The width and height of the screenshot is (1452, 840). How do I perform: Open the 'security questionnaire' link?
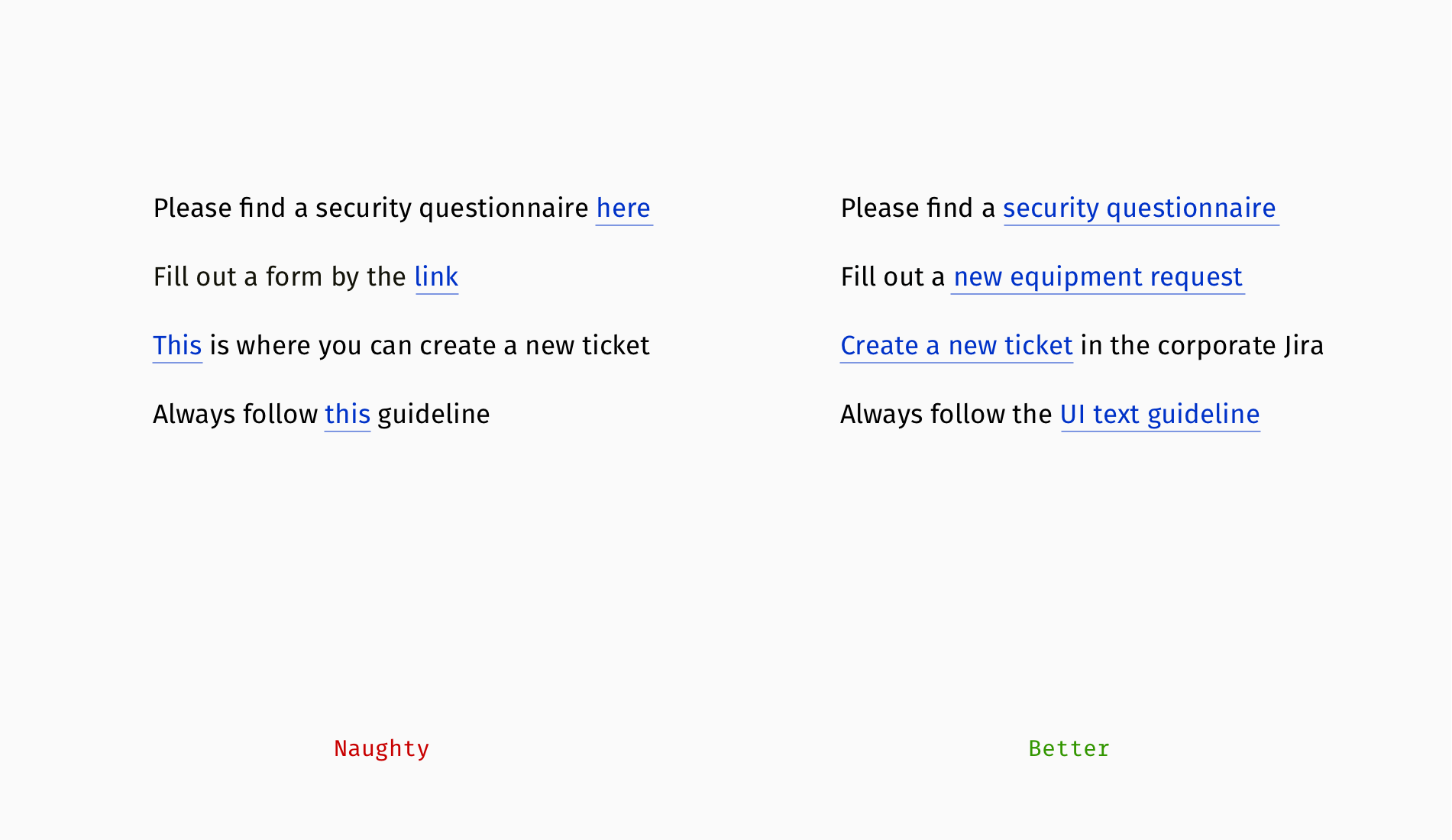point(1140,208)
